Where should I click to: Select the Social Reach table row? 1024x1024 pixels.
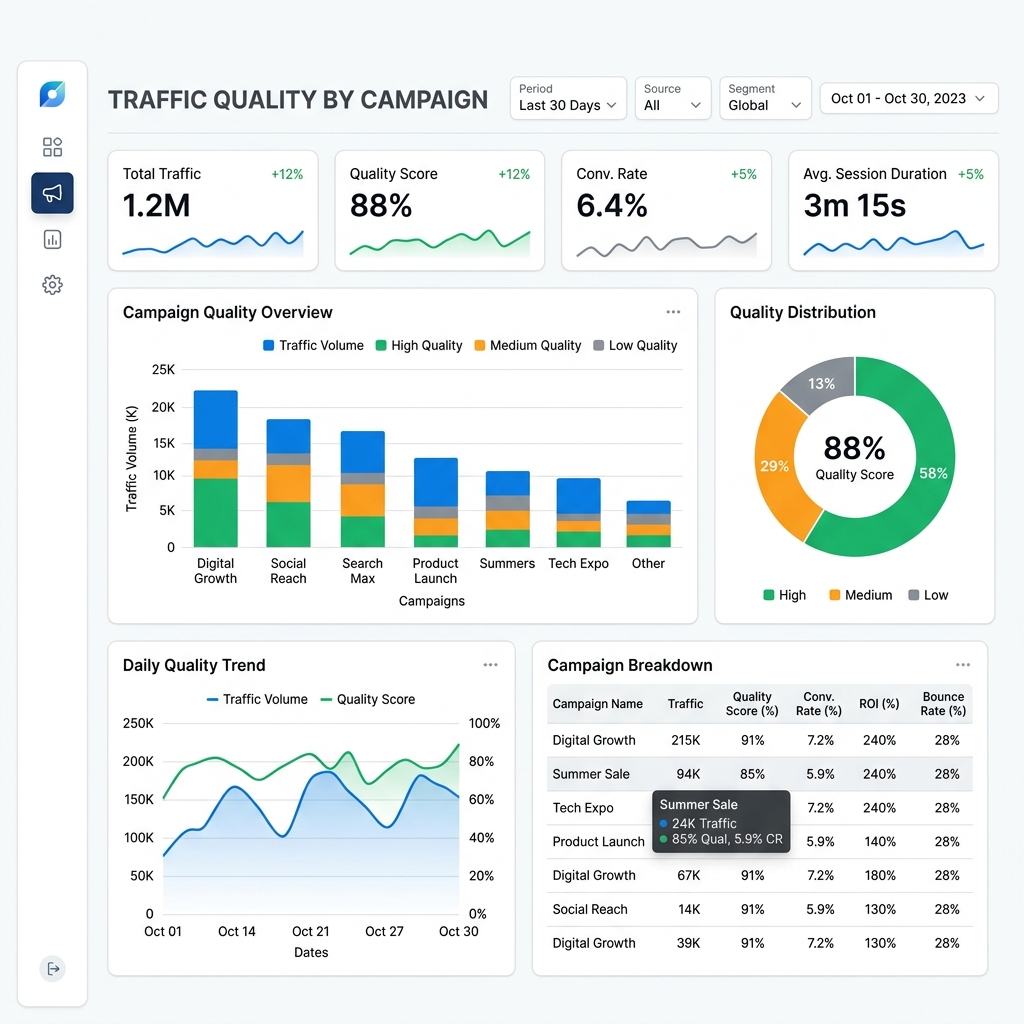tap(760, 909)
